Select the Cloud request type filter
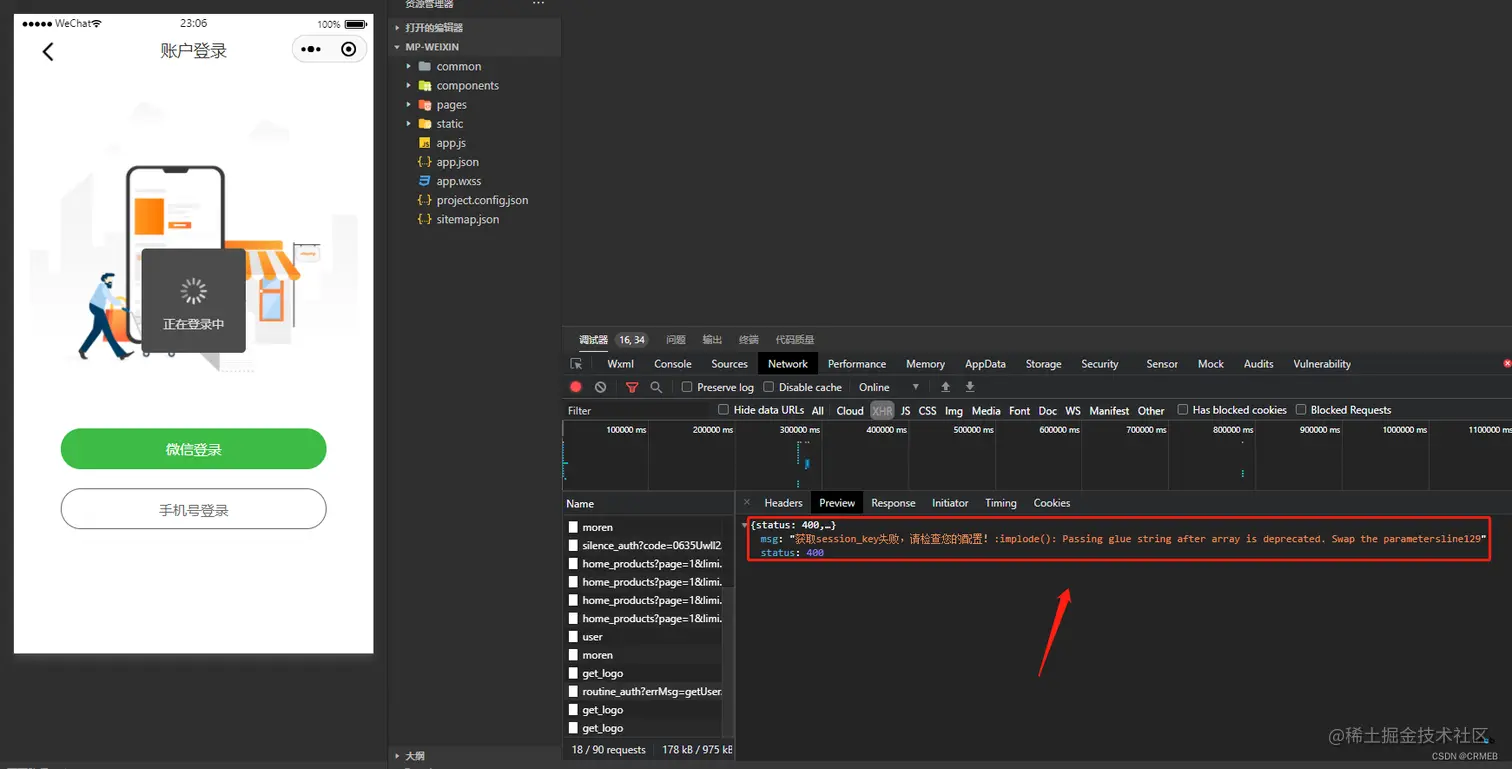The height and width of the screenshot is (769, 1512). (x=850, y=411)
